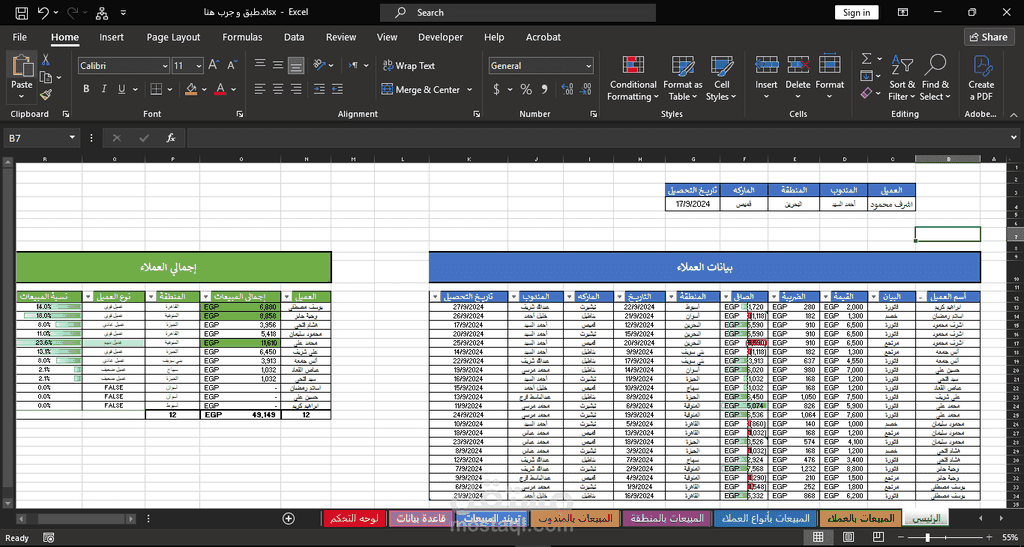The height and width of the screenshot is (547, 1024).
Task: Switch to the Data ribbon tab
Action: point(294,37)
